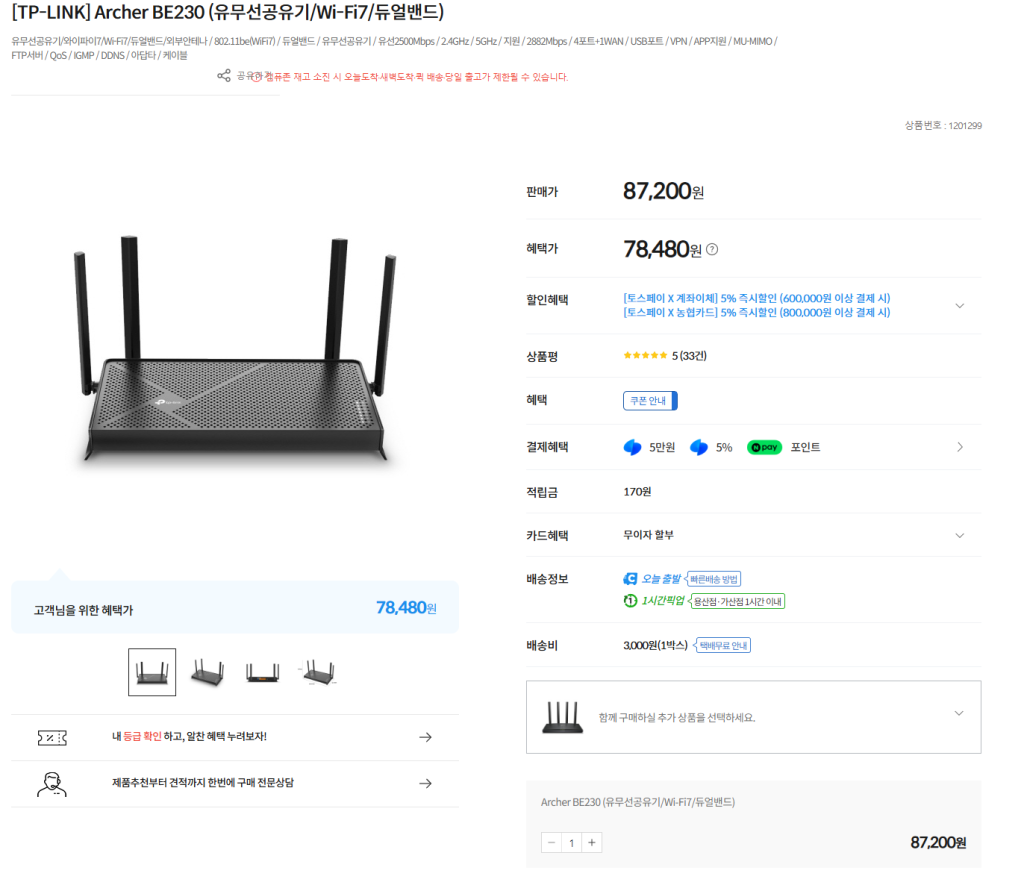This screenshot has width=1024, height=885.
Task: Increase quantity with the plus button
Action: (x=593, y=843)
